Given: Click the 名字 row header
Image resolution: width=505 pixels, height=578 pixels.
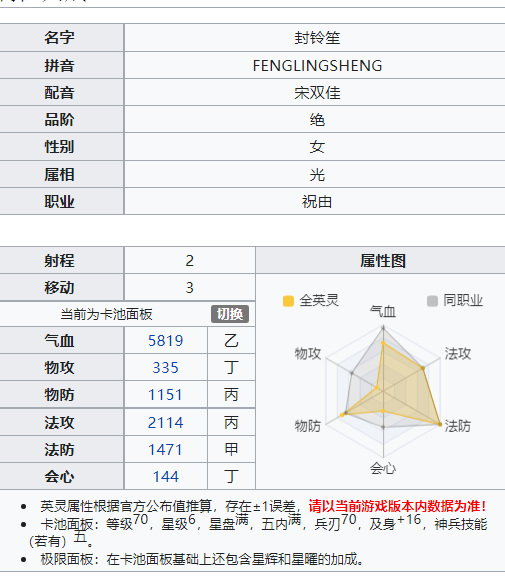Looking at the screenshot, I should tap(62, 38).
